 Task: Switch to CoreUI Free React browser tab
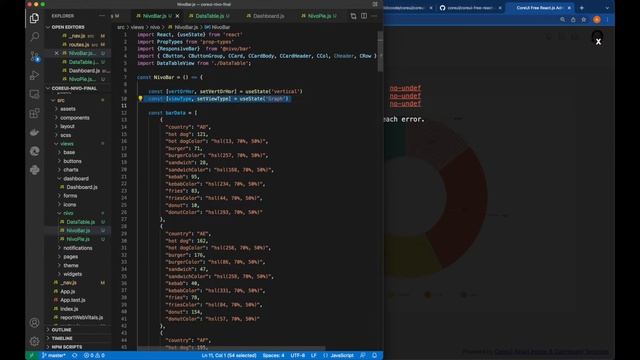[539, 8]
